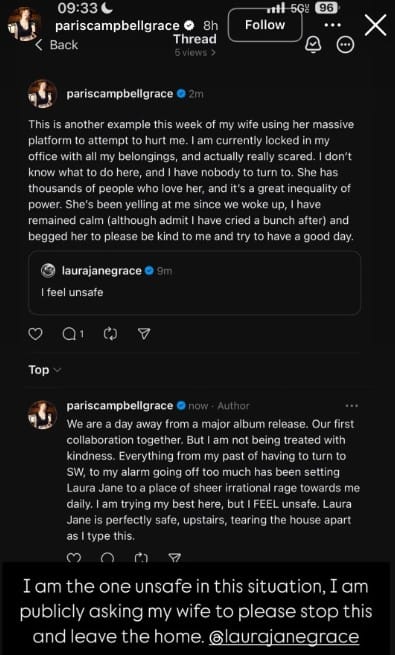The image size is (395, 655).
Task: Tap the reply author's avatar
Action: [43, 414]
